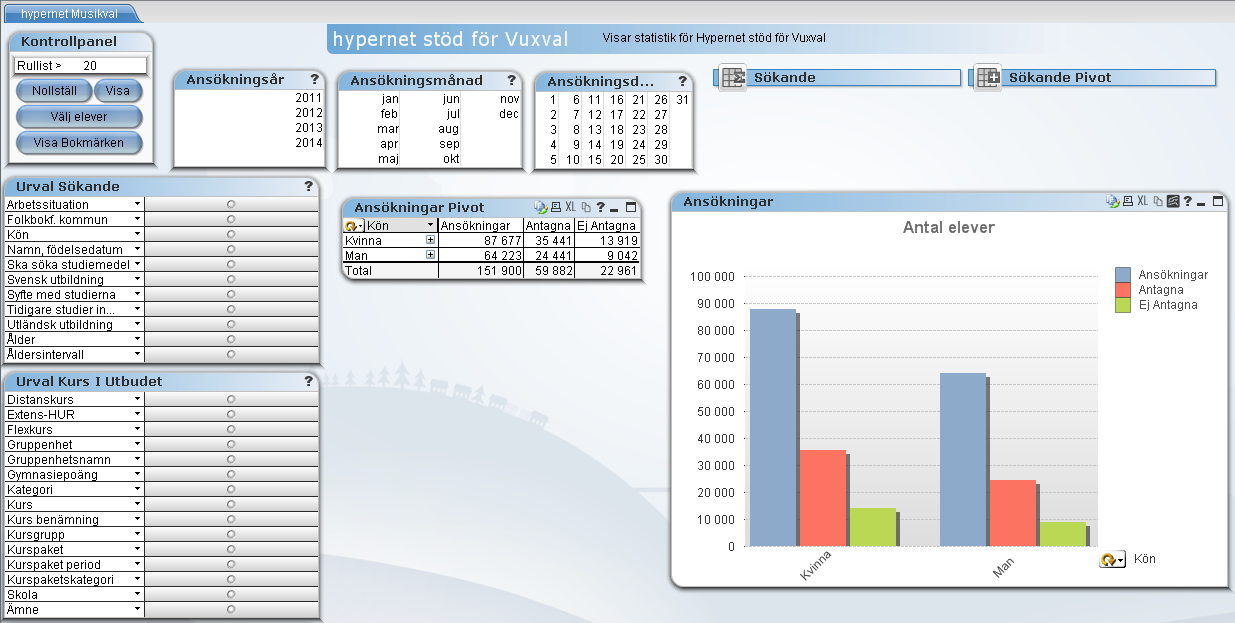The height and width of the screenshot is (623, 1235).
Task: Click the selection indicator in the Distanskurs row
Action: click(x=231, y=399)
